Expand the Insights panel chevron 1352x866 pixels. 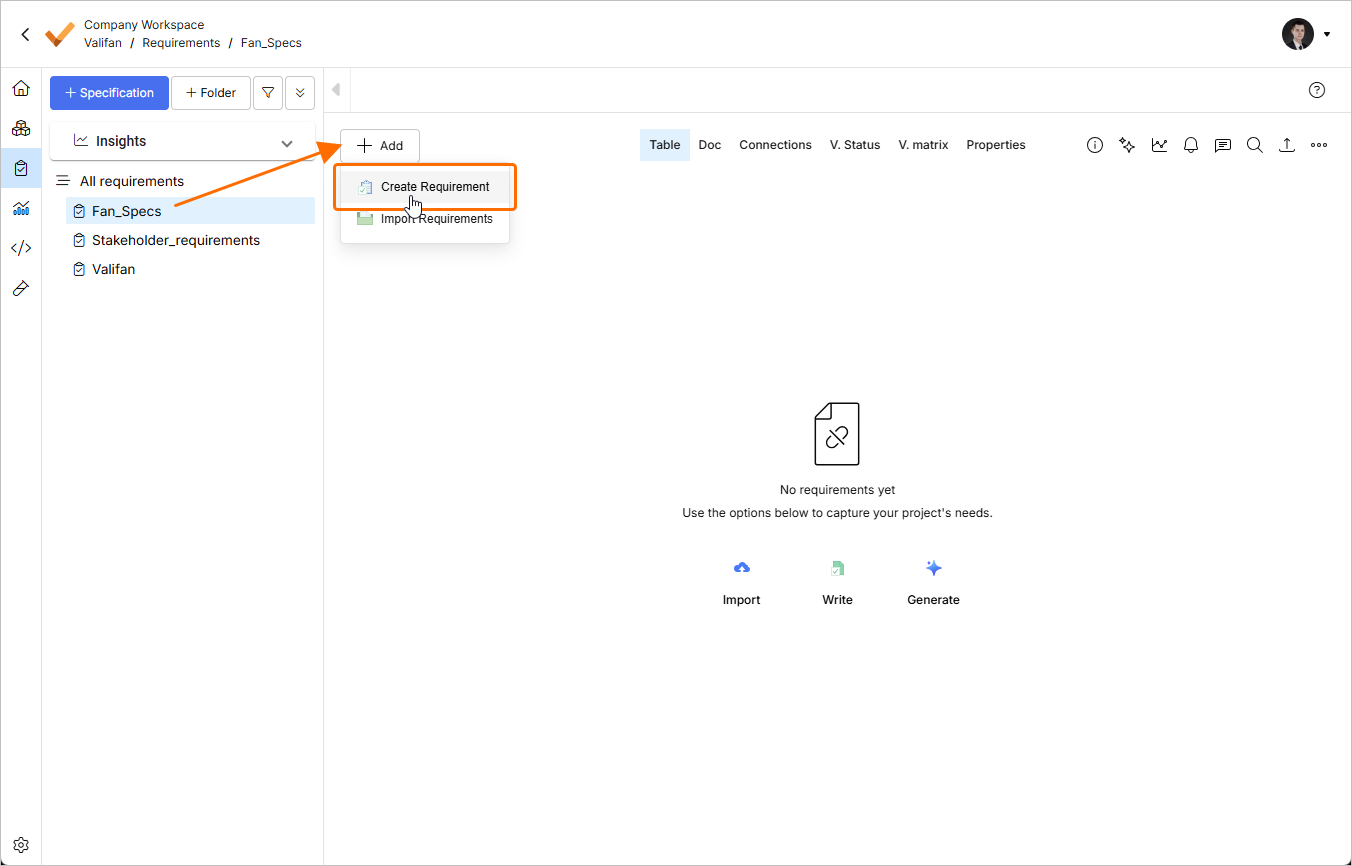(287, 143)
